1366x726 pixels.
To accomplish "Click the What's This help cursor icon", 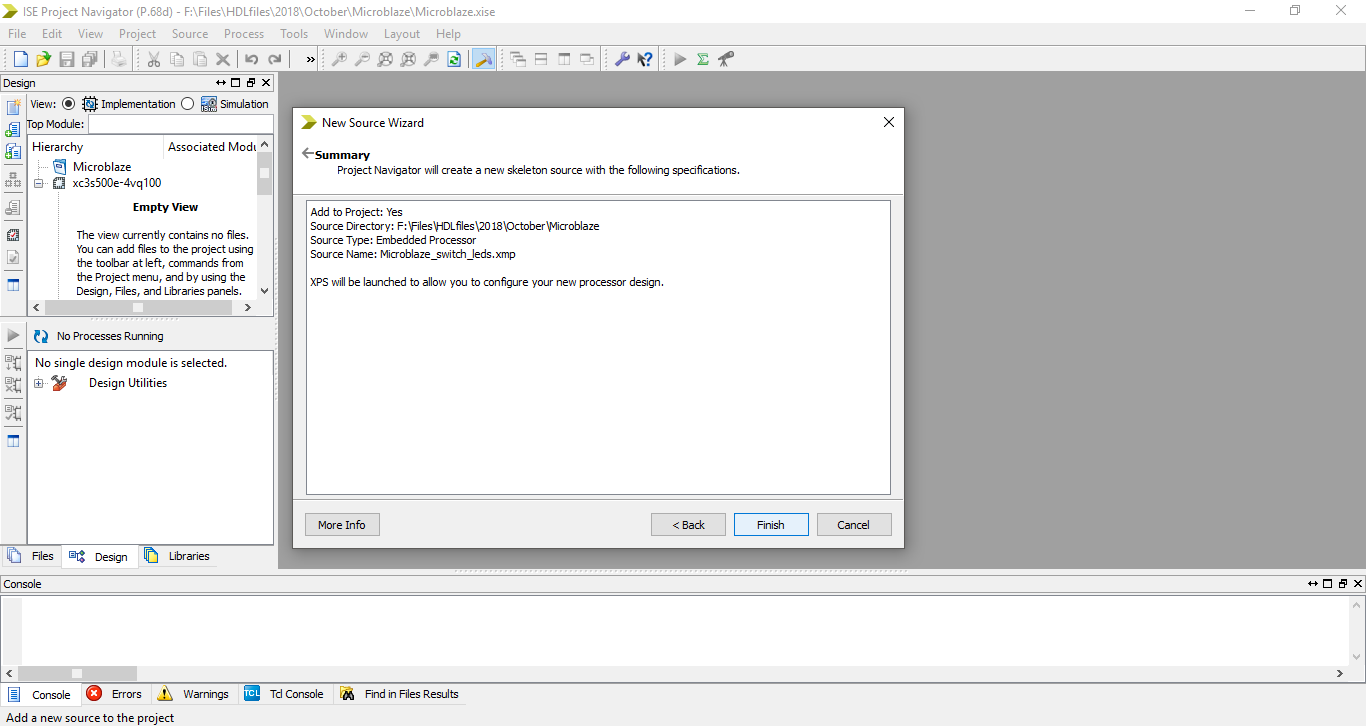I will tap(645, 59).
